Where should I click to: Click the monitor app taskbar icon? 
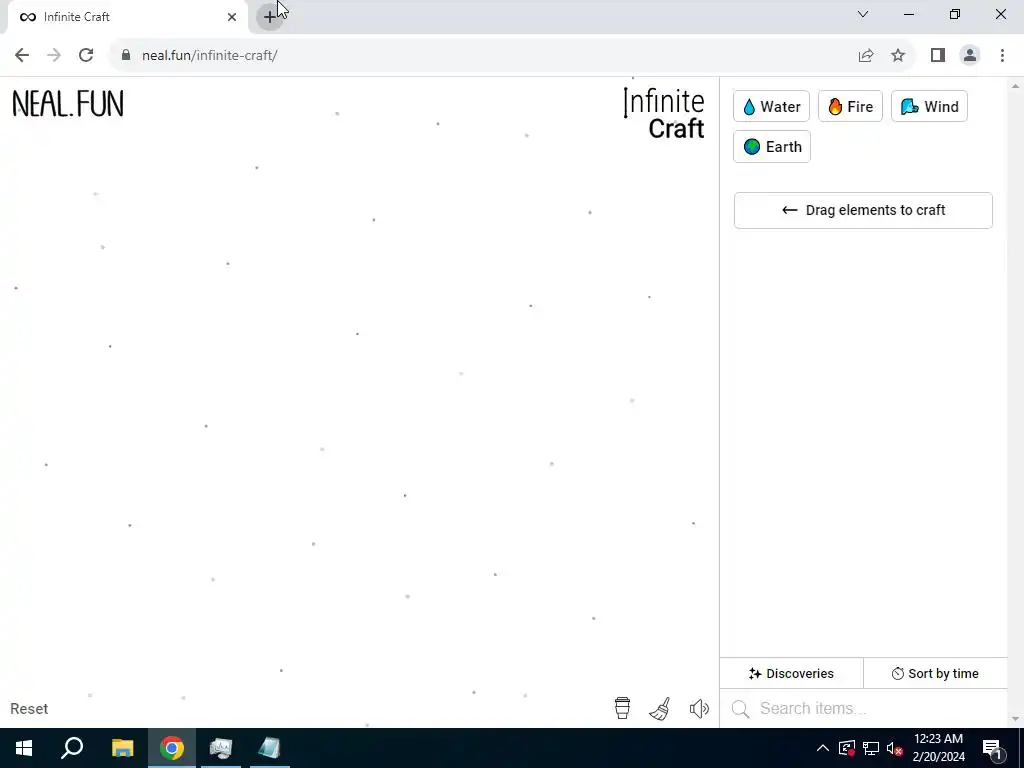[x=221, y=748]
